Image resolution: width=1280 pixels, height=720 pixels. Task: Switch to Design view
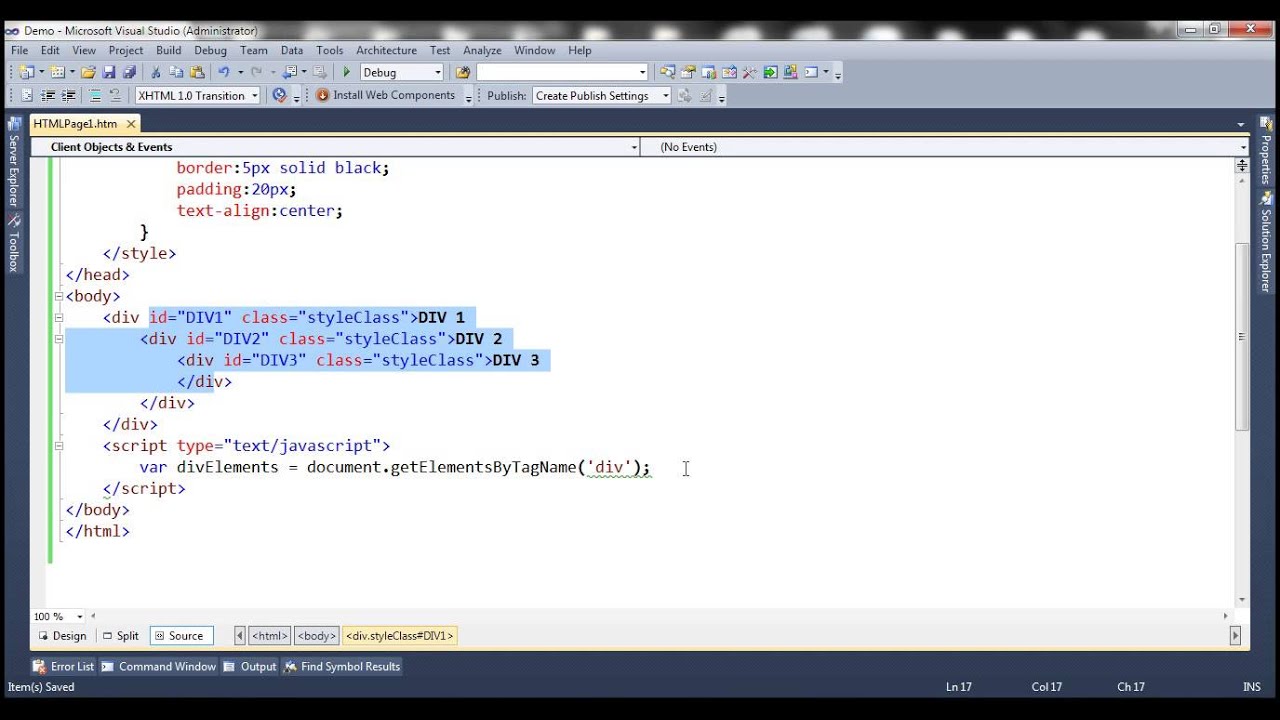pyautogui.click(x=62, y=636)
